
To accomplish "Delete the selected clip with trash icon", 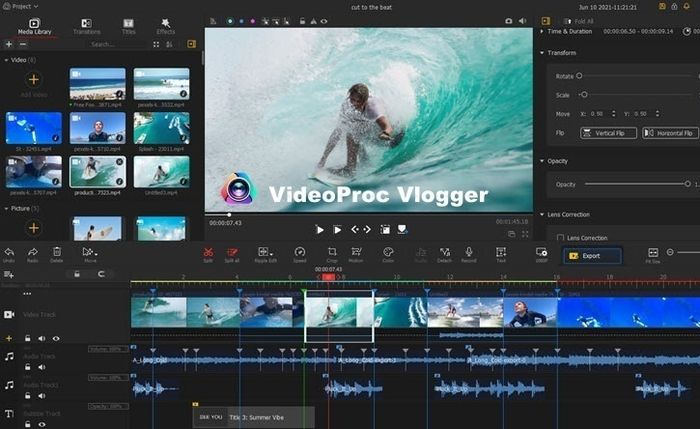I will click(x=57, y=255).
